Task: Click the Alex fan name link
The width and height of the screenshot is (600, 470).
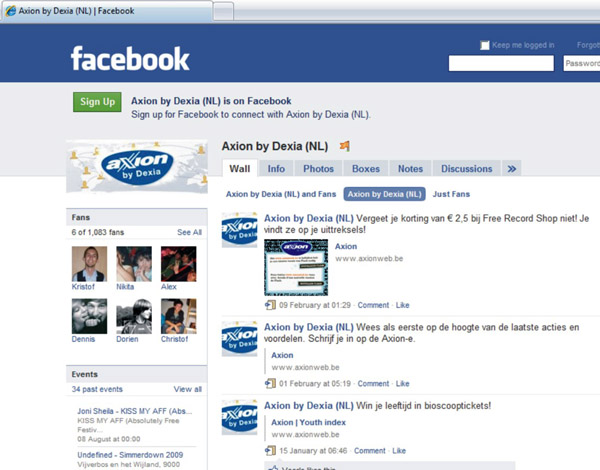Action: click(169, 287)
